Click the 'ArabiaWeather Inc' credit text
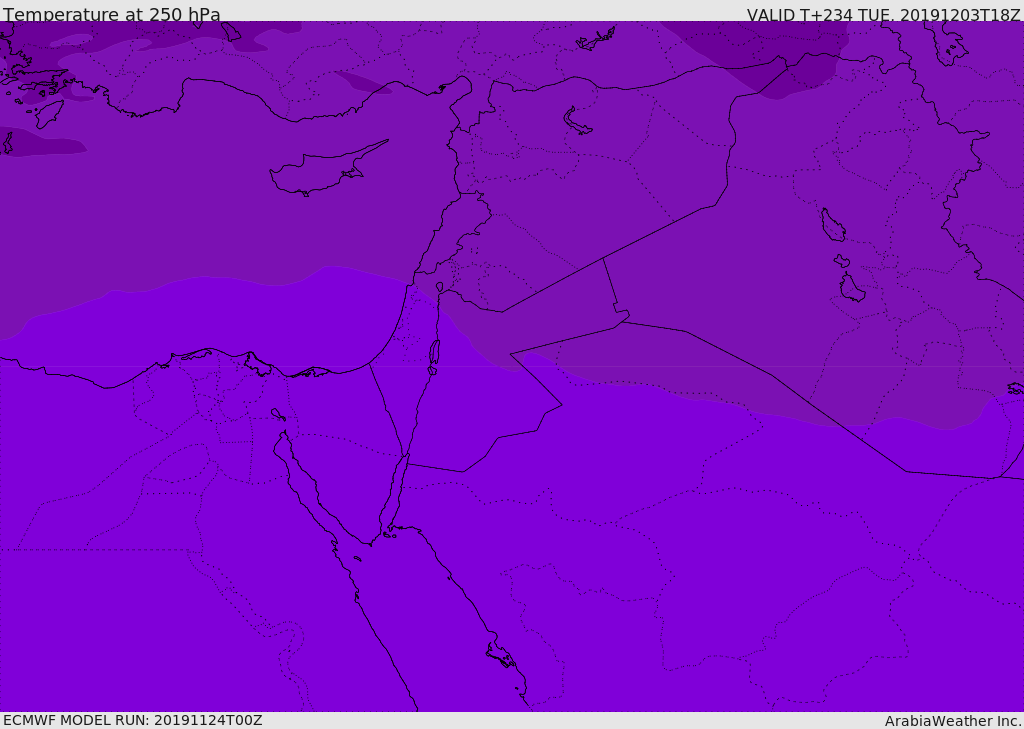This screenshot has width=1024, height=729. [953, 721]
